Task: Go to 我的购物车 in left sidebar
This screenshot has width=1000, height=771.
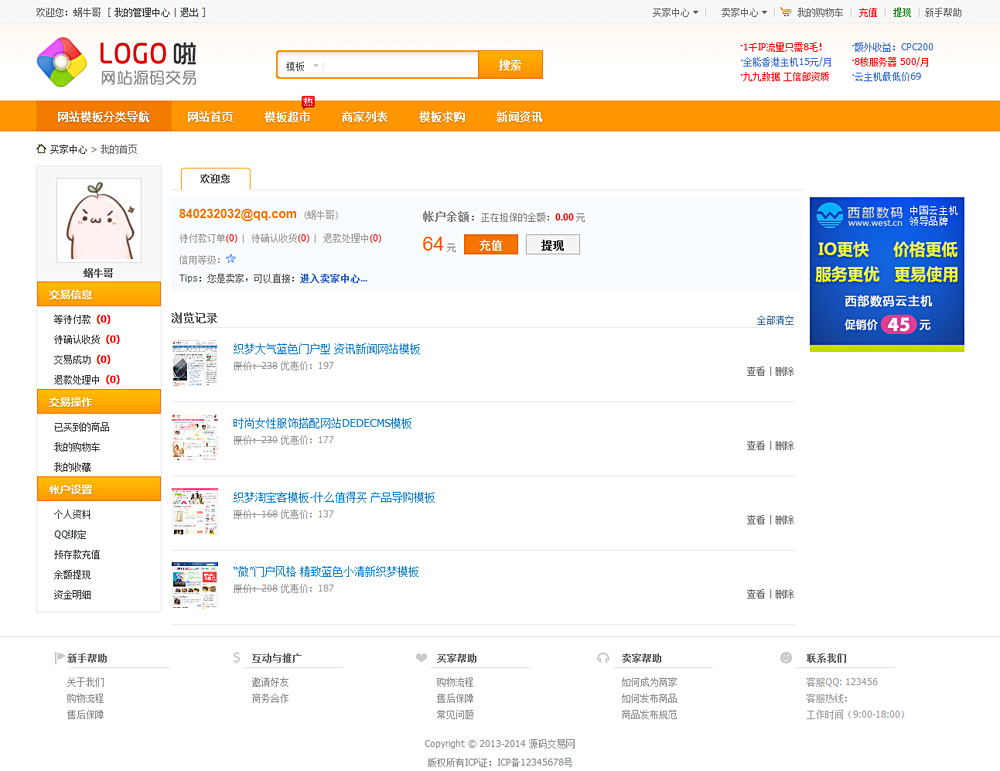Action: 77,447
